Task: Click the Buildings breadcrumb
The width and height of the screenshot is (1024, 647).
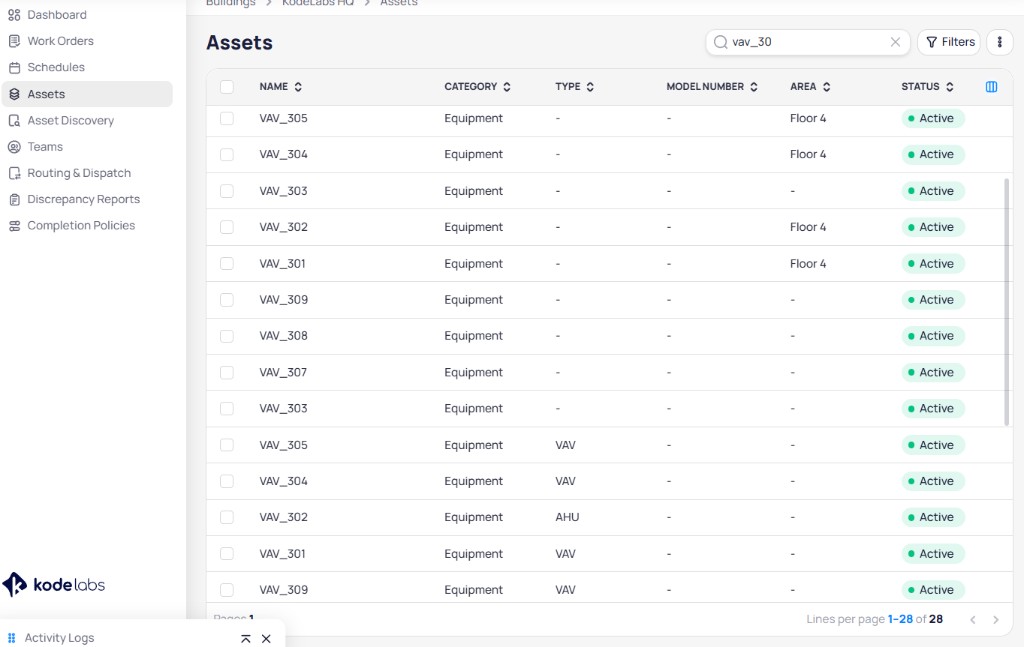Action: 231,3
